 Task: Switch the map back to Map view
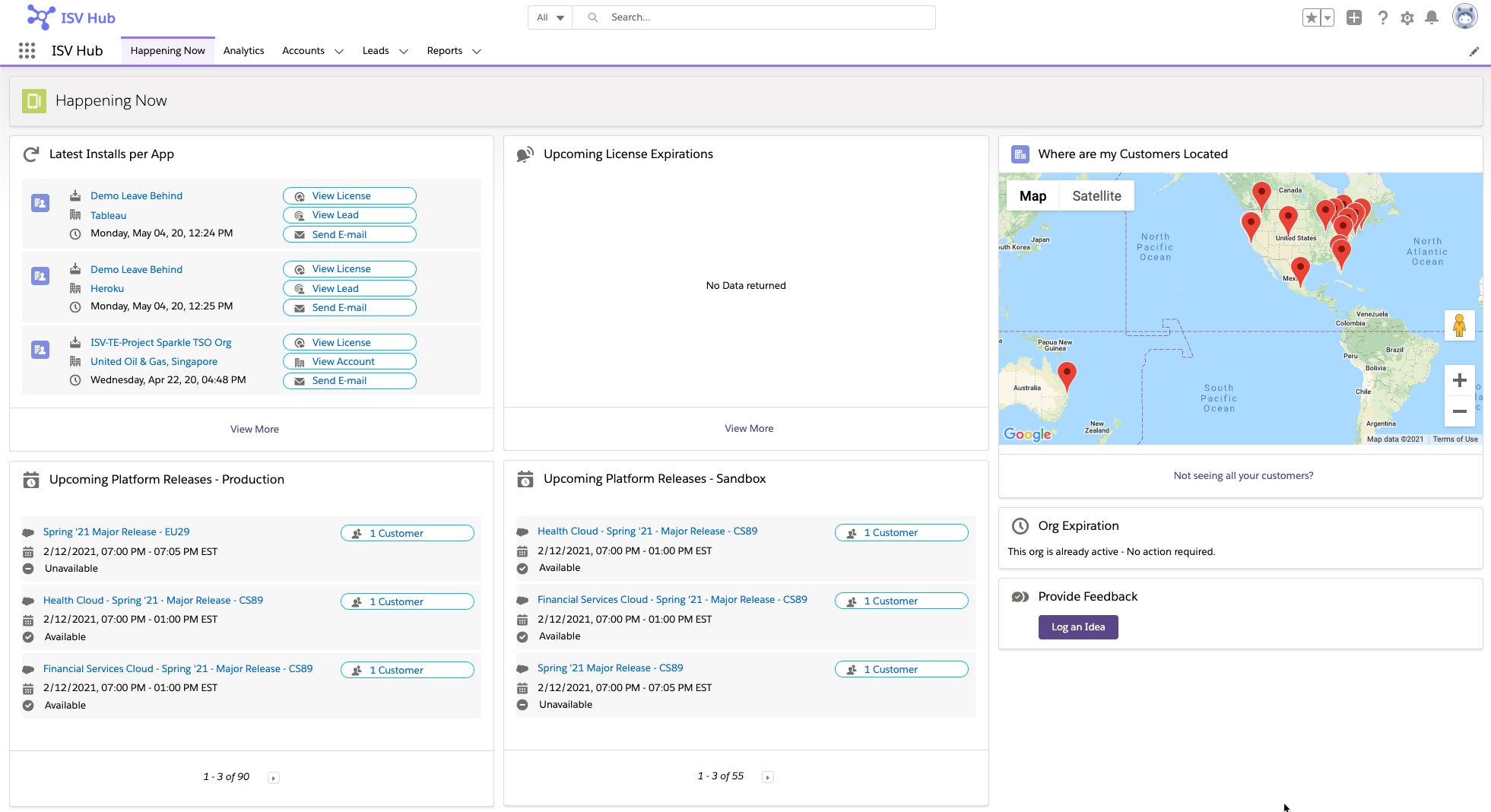point(1032,195)
